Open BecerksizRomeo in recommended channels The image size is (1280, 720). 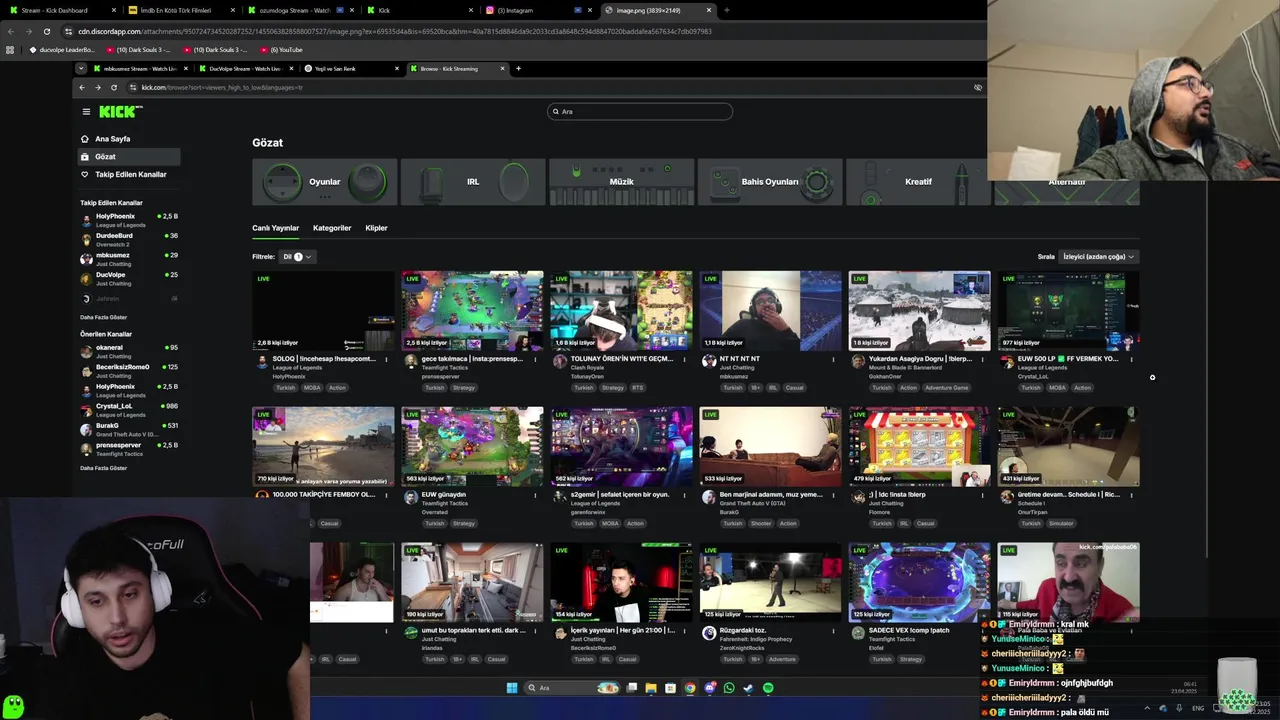click(x=129, y=371)
